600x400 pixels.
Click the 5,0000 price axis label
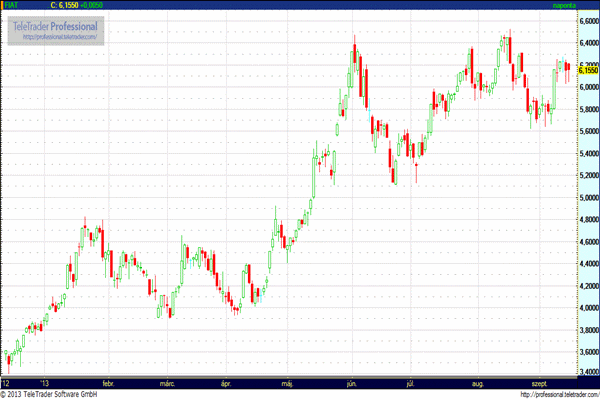point(588,198)
